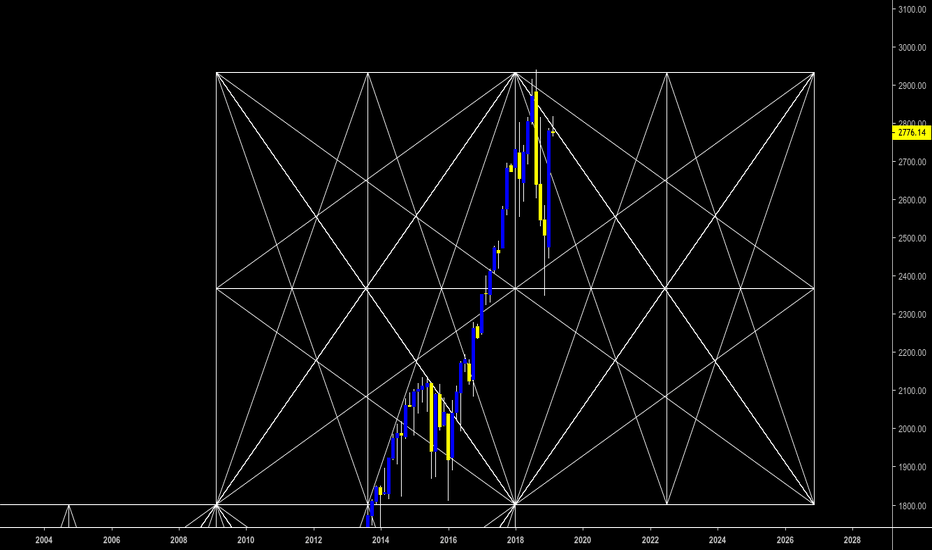Click the 2006 year on time axis
932x550 pixels.
click(111, 540)
